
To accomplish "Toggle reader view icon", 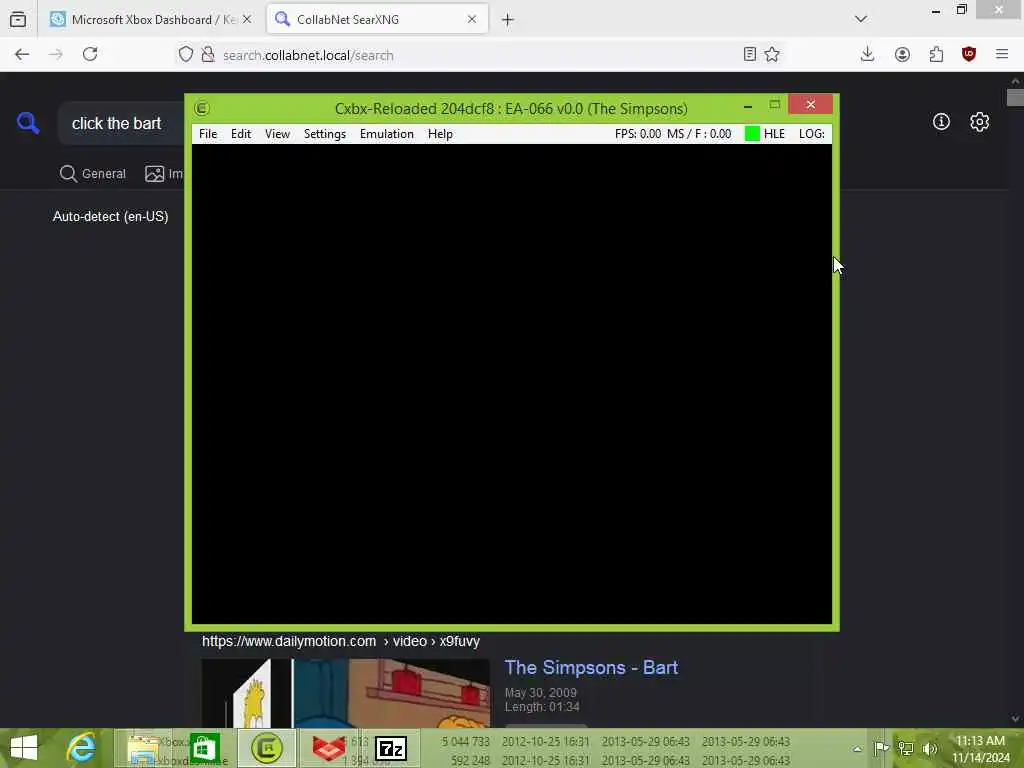I will click(750, 54).
